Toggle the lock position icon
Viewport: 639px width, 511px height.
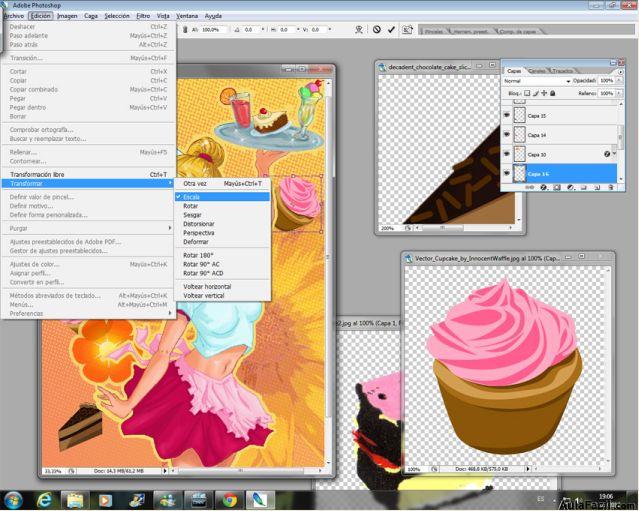pos(544,93)
